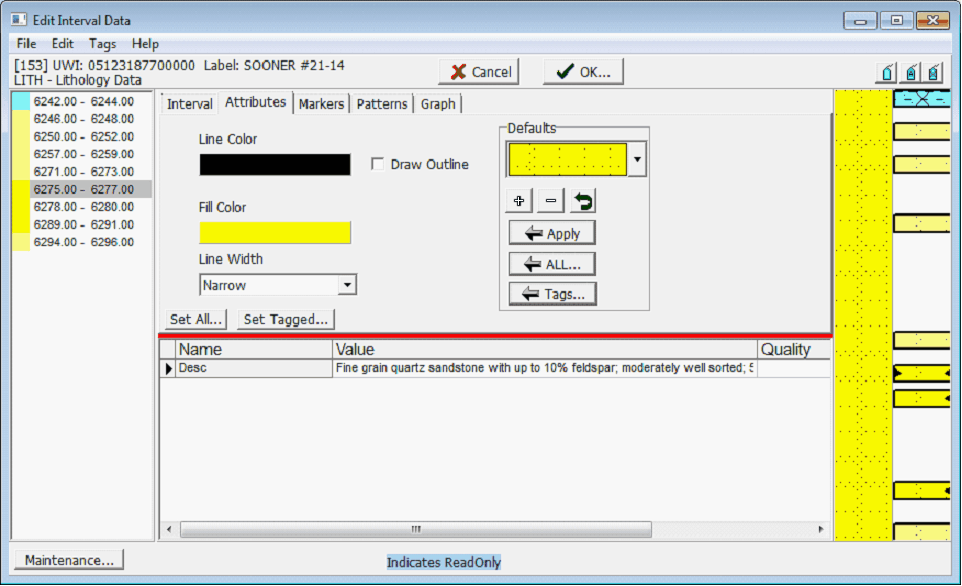Enable the Draw Outline checkbox

[x=377, y=164]
